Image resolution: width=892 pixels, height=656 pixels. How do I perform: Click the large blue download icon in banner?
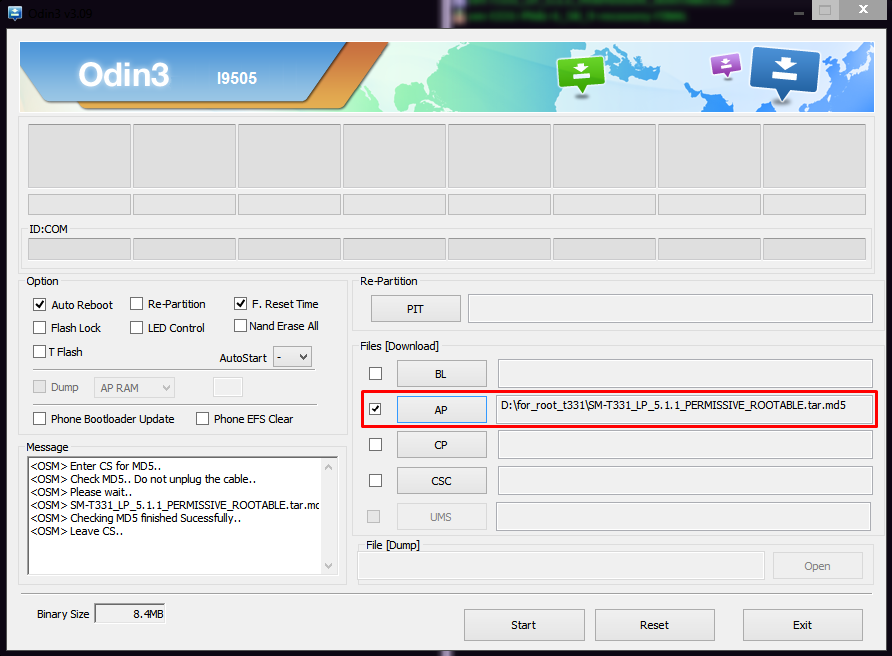click(x=784, y=72)
